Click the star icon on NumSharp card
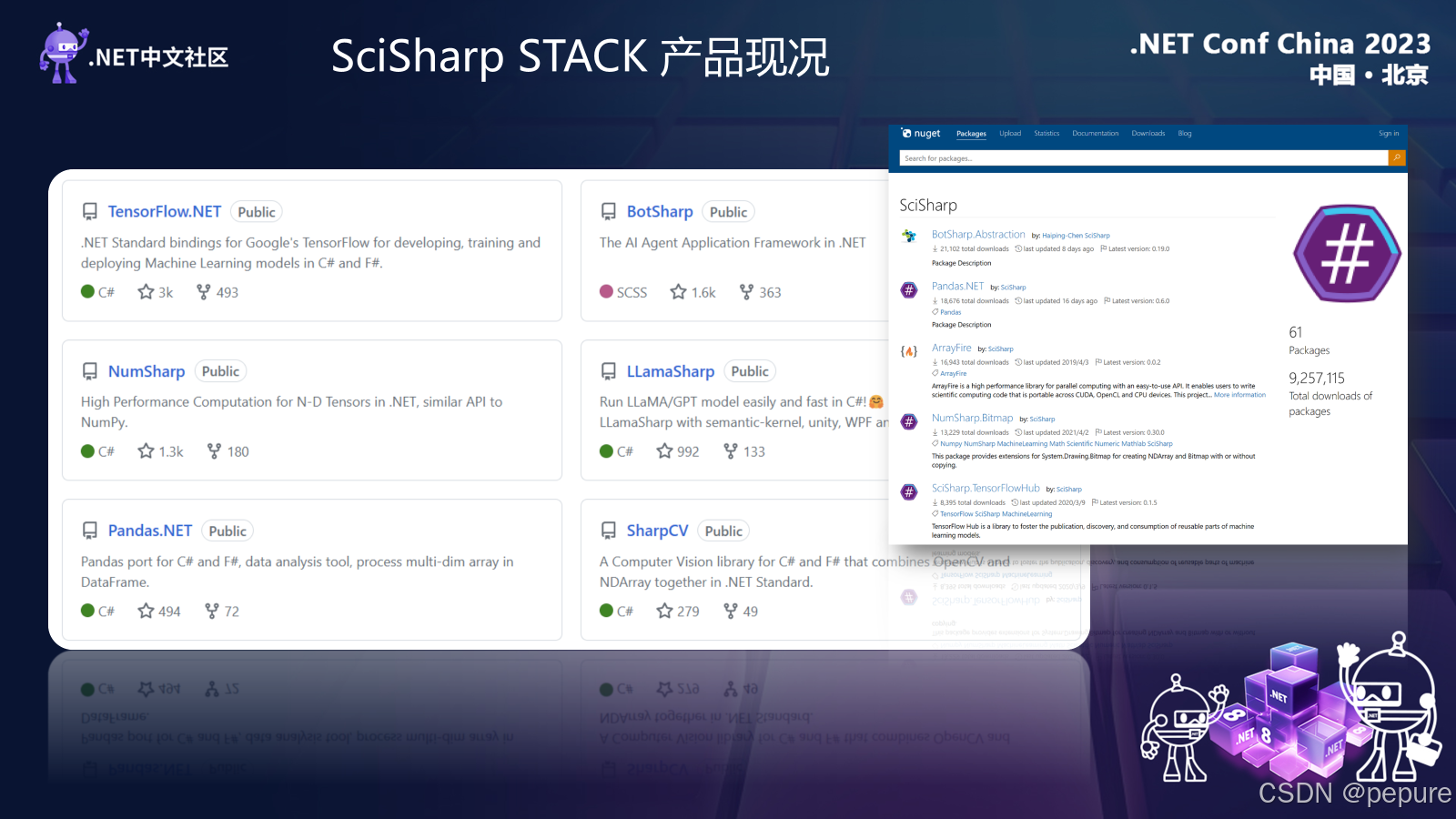The image size is (1456, 819). click(146, 450)
